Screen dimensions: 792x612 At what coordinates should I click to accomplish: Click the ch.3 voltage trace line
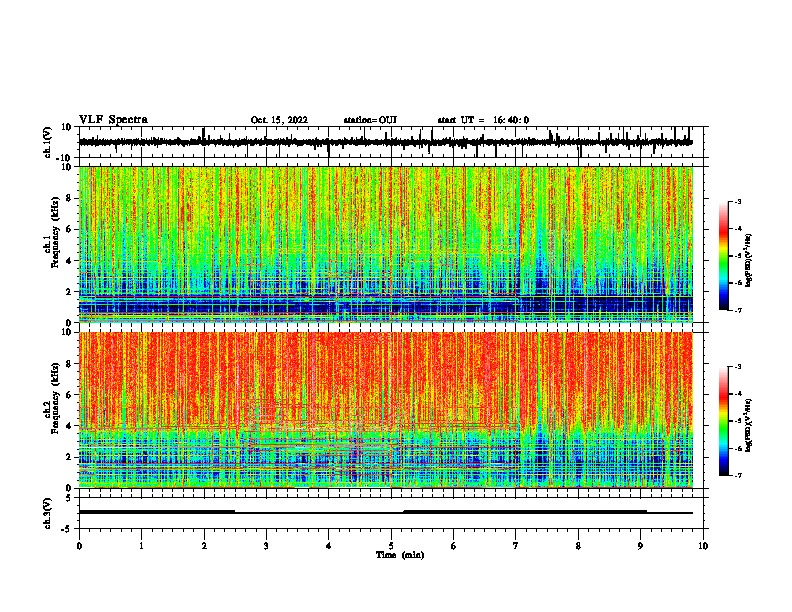click(x=386, y=512)
